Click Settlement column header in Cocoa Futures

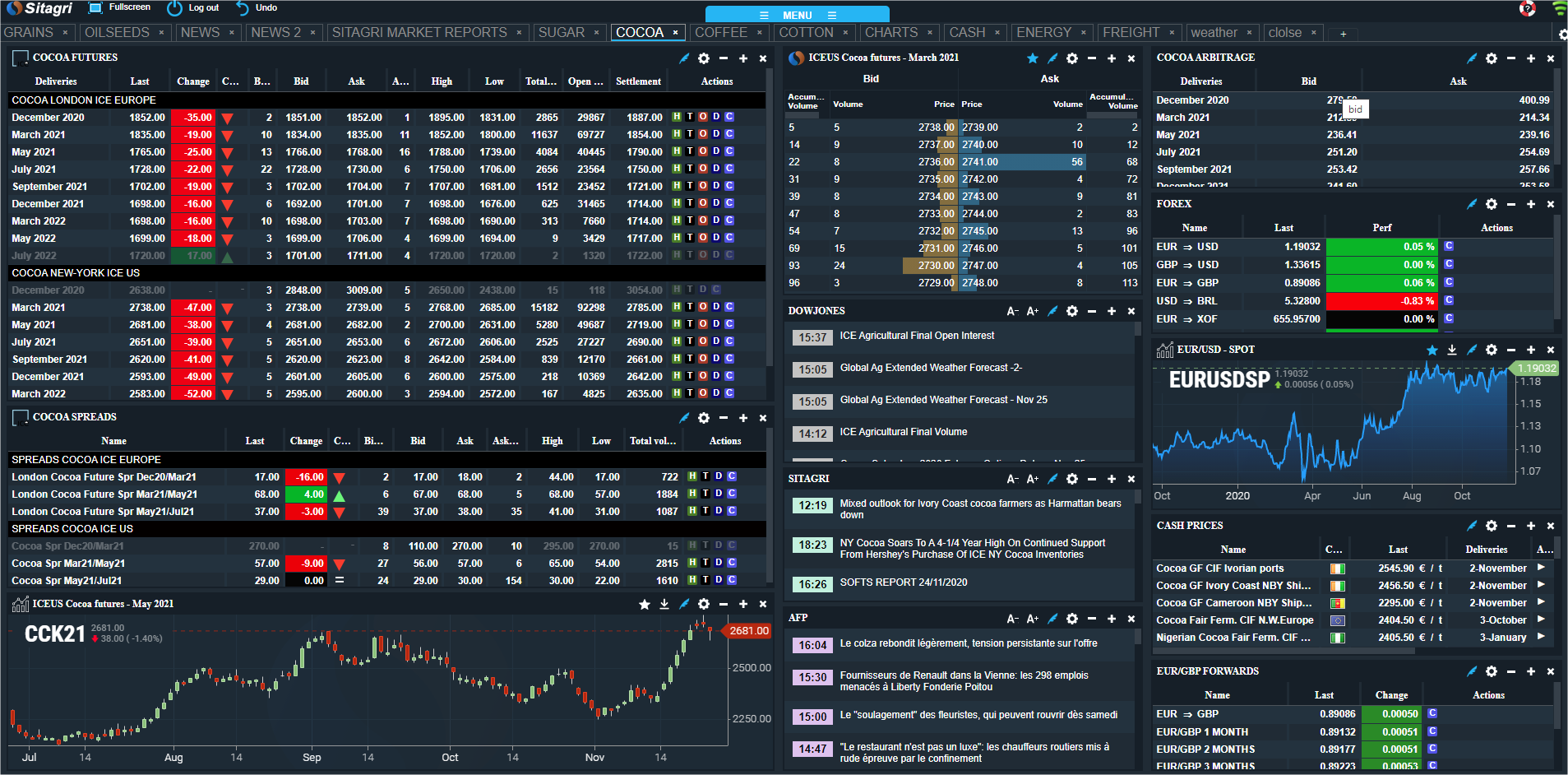pyautogui.click(x=638, y=81)
